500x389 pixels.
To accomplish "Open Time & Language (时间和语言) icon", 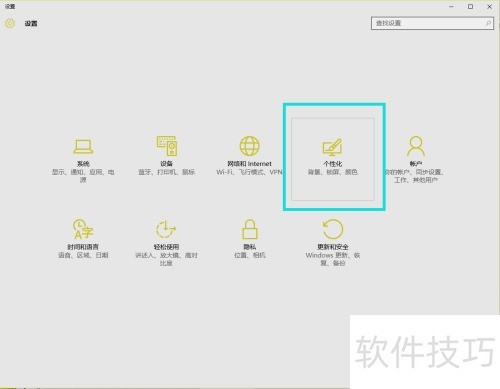I will point(83,229).
